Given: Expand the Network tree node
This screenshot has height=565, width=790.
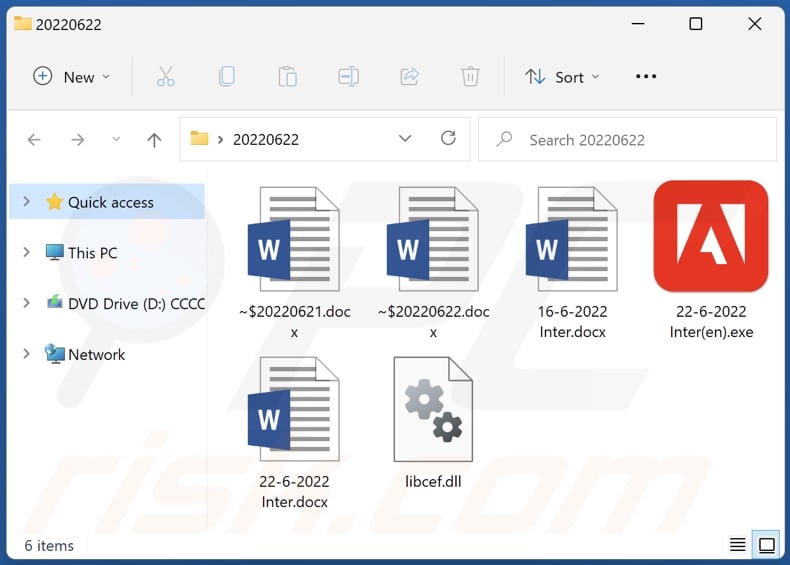Looking at the screenshot, I should coord(27,354).
